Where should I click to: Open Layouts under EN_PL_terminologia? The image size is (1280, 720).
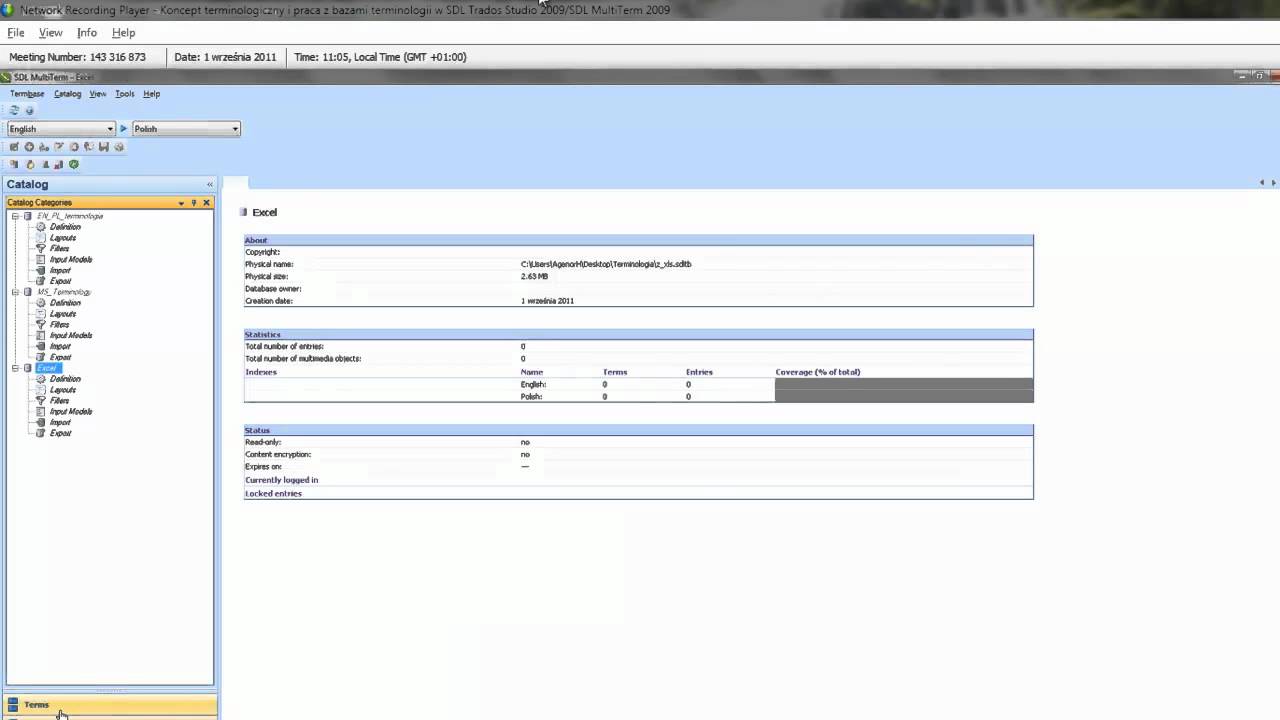63,238
